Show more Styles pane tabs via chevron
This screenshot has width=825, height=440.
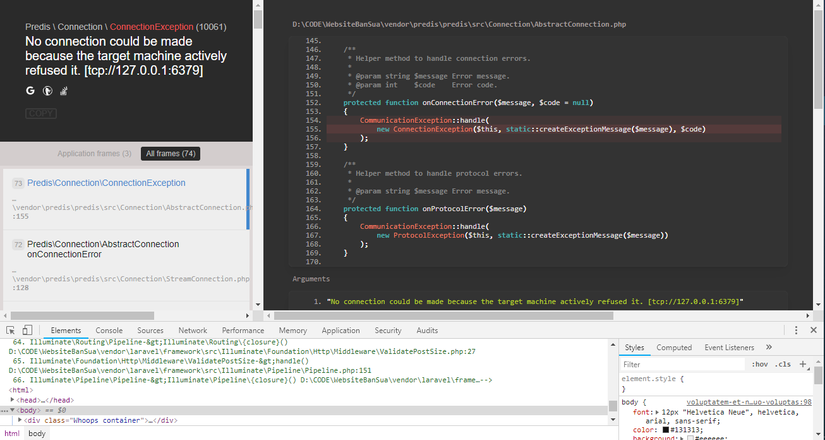click(769, 347)
